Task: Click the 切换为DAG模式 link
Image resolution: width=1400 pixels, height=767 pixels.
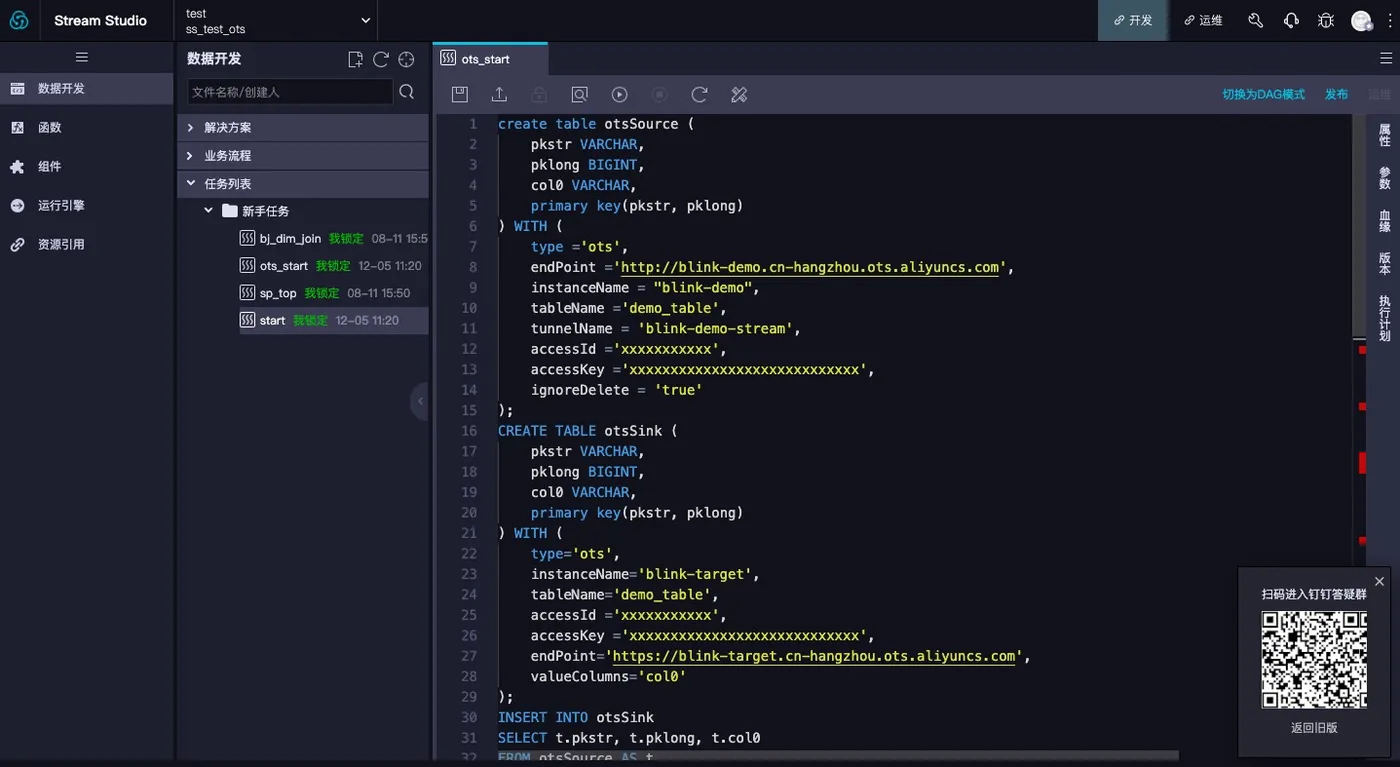Action: (1263, 94)
